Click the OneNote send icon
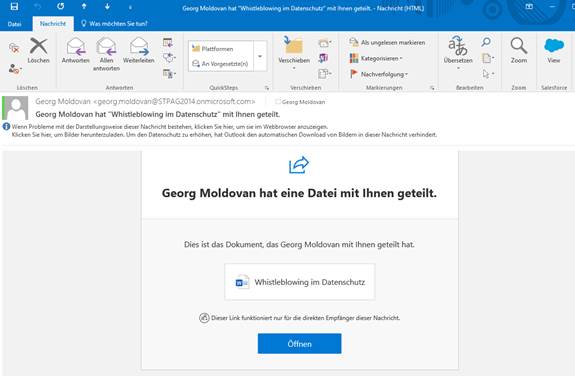The width and height of the screenshot is (575, 376). [323, 58]
